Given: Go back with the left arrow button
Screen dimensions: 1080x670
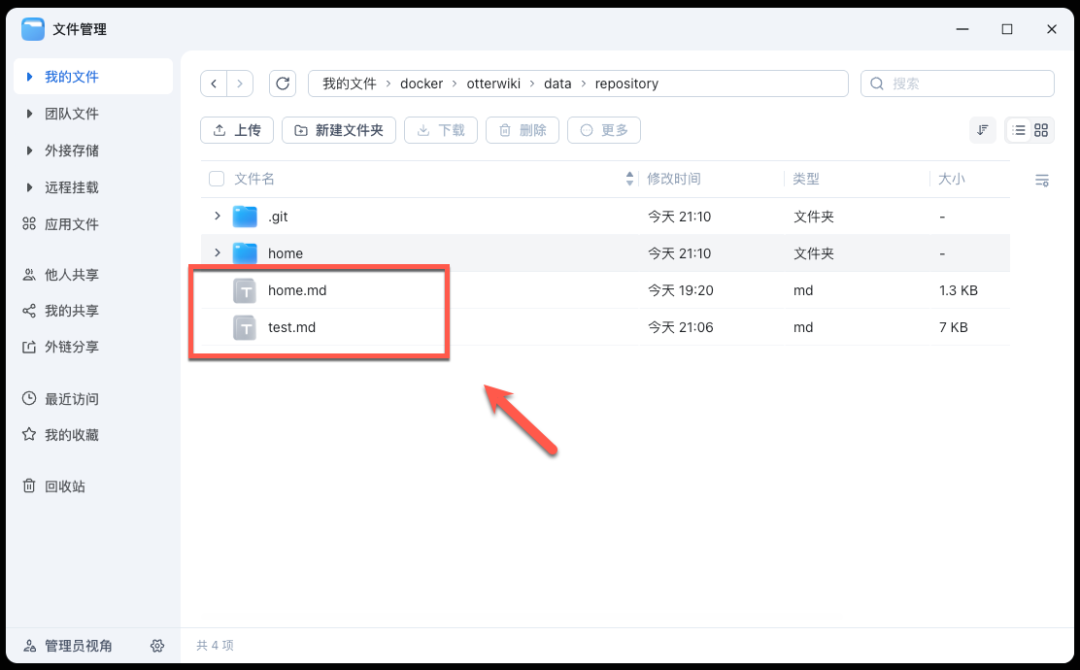Looking at the screenshot, I should click(214, 84).
